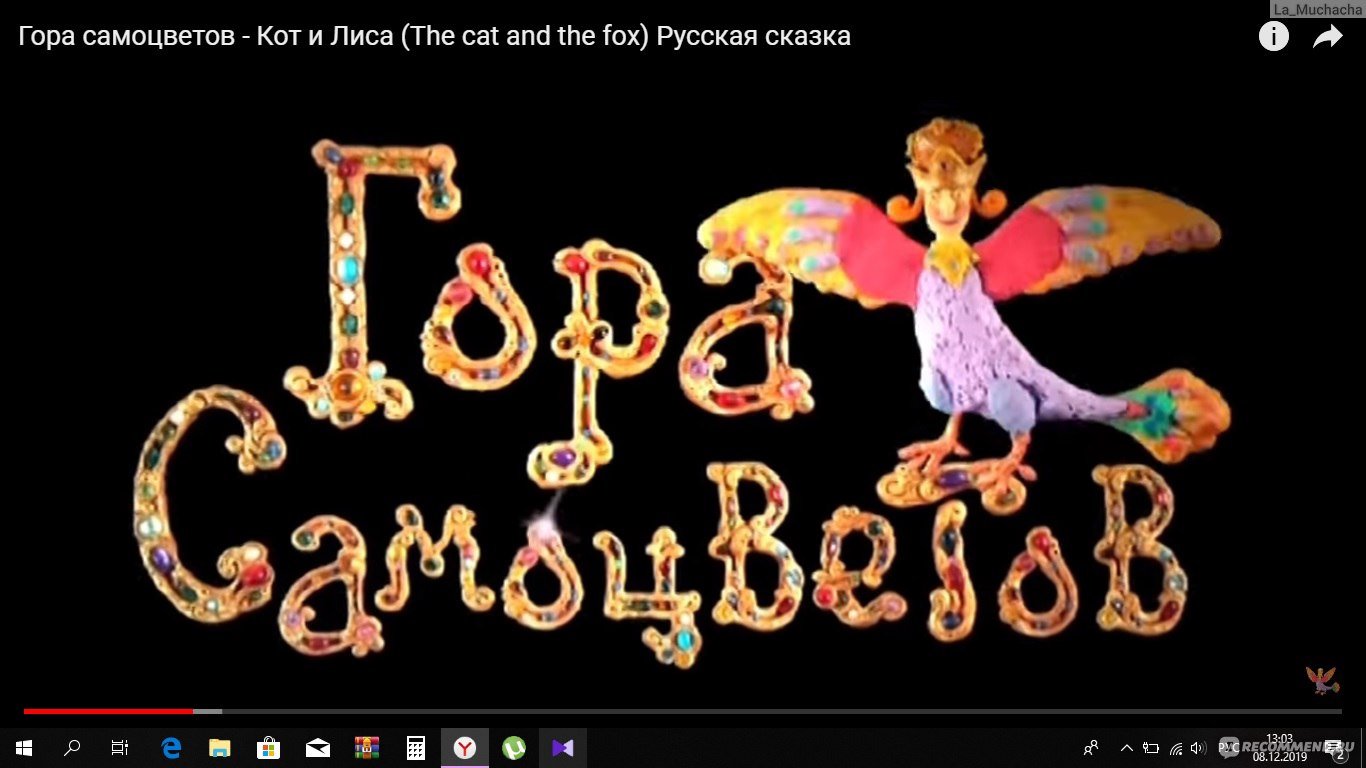The image size is (1366, 768).
Task: Open the volume control in the tray
Action: tap(1197, 747)
